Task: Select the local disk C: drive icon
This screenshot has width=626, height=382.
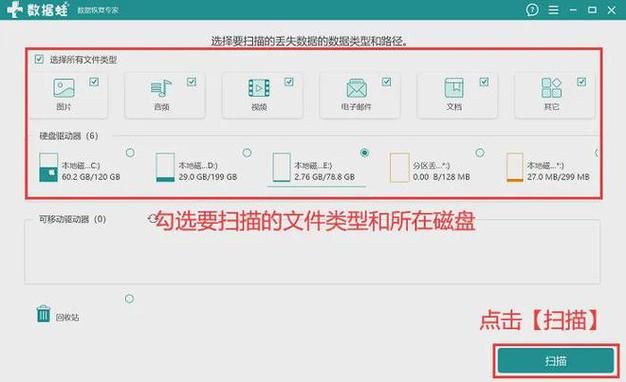Action: click(49, 168)
